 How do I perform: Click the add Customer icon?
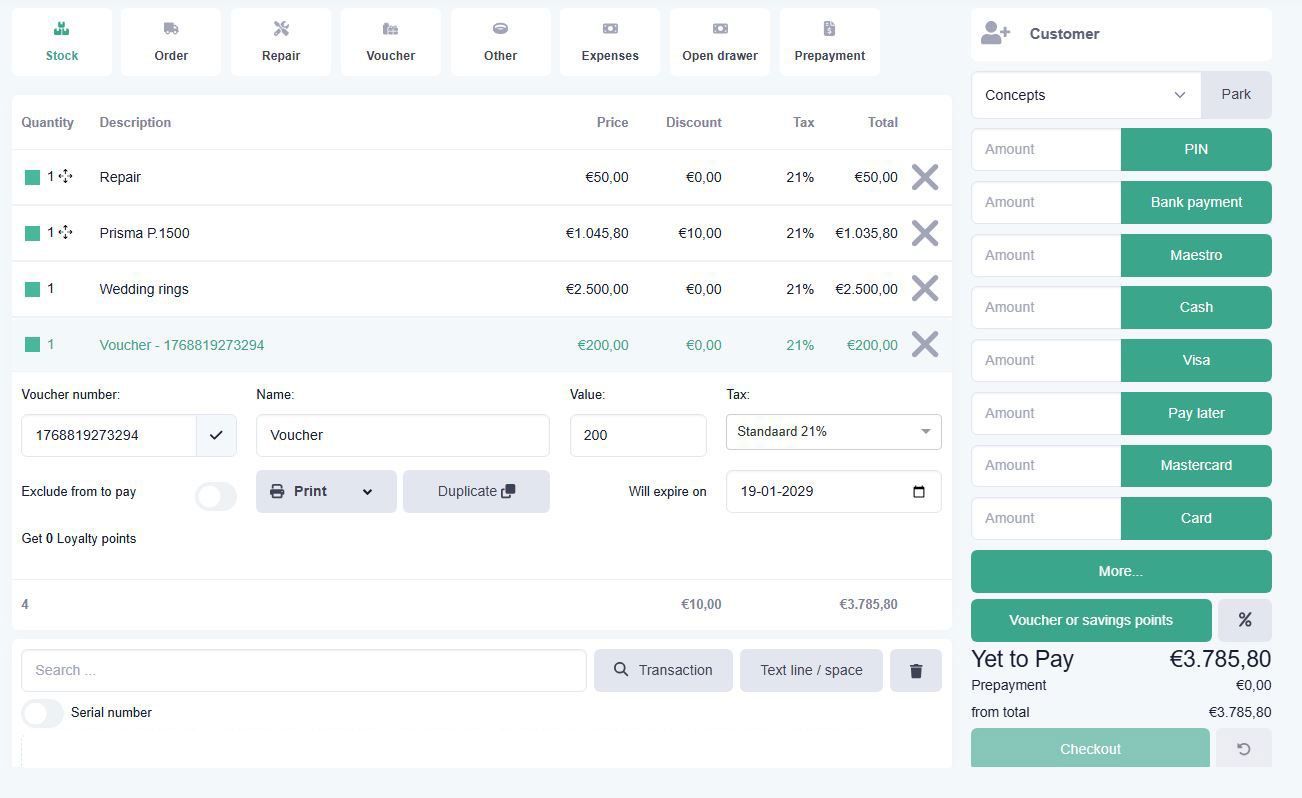995,34
